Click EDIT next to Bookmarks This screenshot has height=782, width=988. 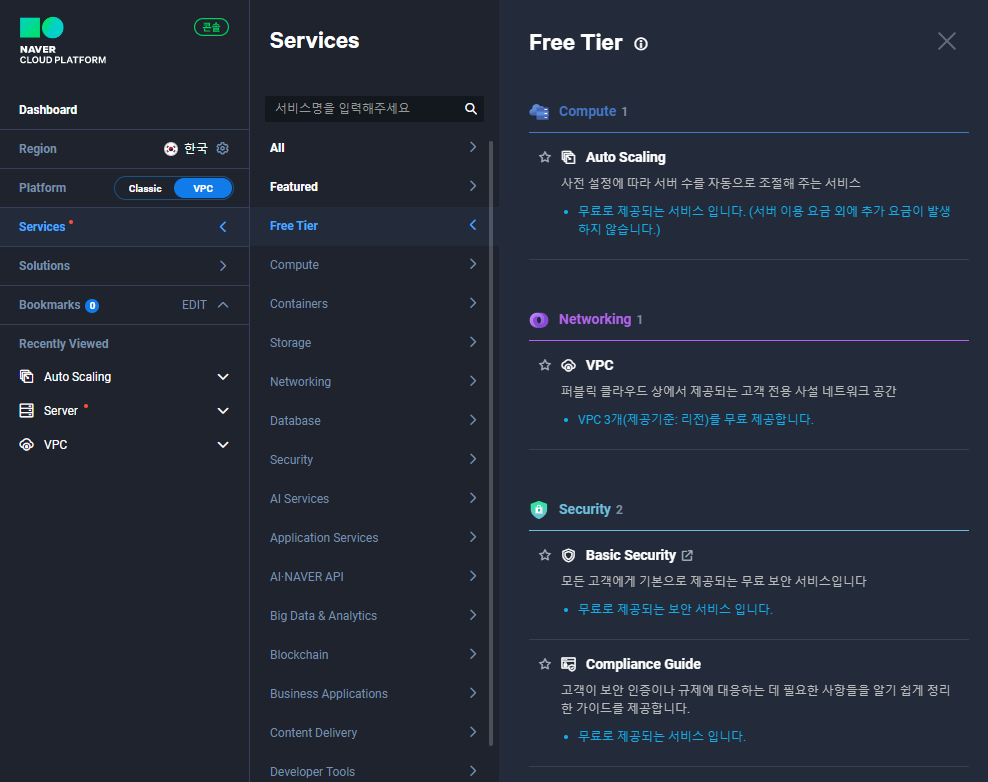[194, 305]
